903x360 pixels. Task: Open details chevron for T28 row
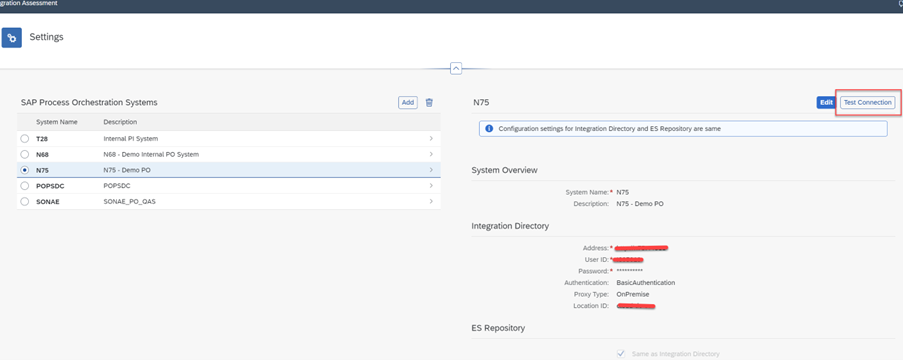click(x=431, y=139)
